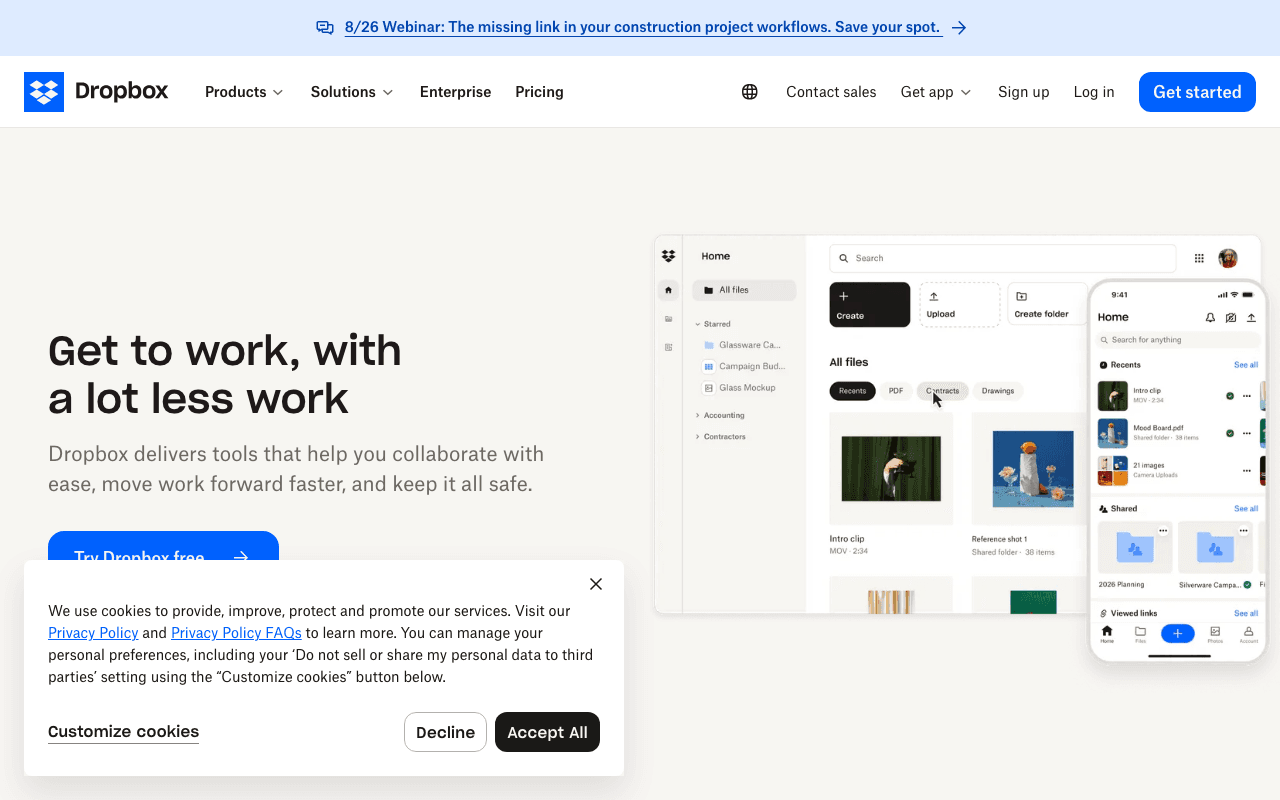Click the chat icon in the webinar banner
The image size is (1280, 800).
coord(325,28)
